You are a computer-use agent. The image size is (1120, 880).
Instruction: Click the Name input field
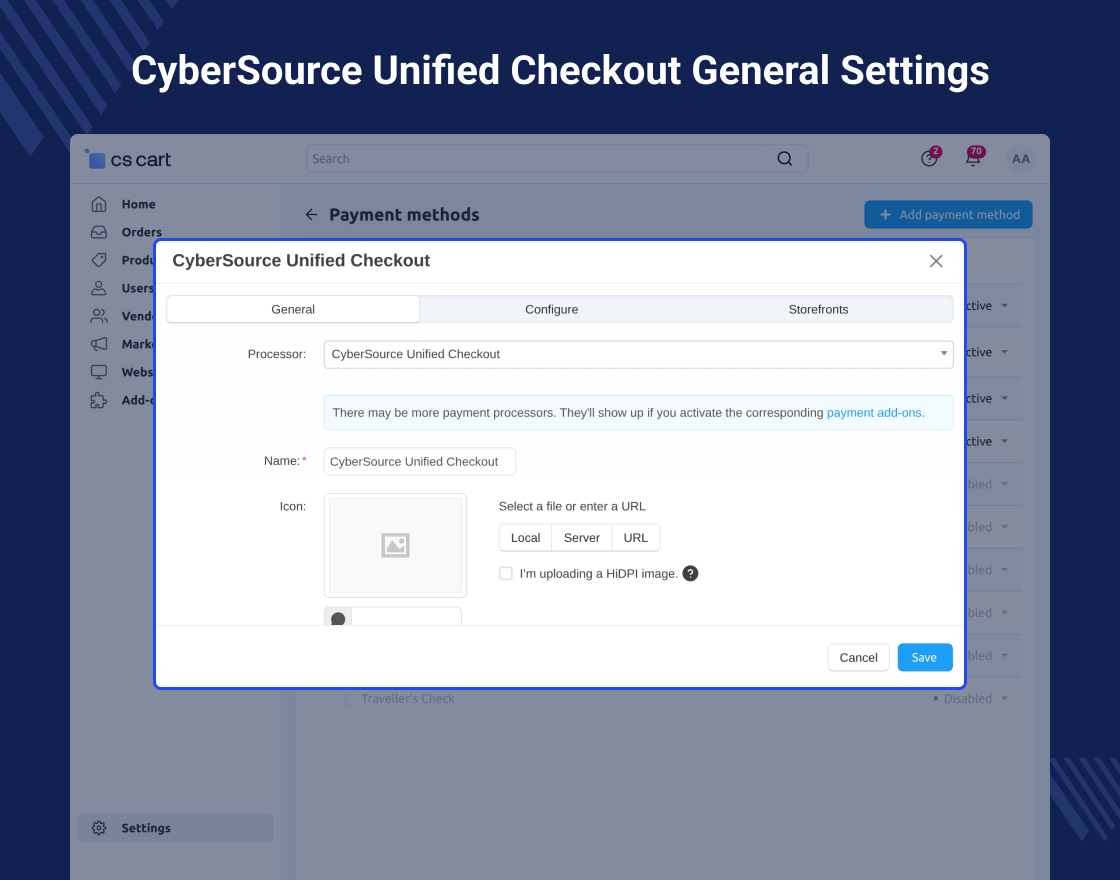419,461
